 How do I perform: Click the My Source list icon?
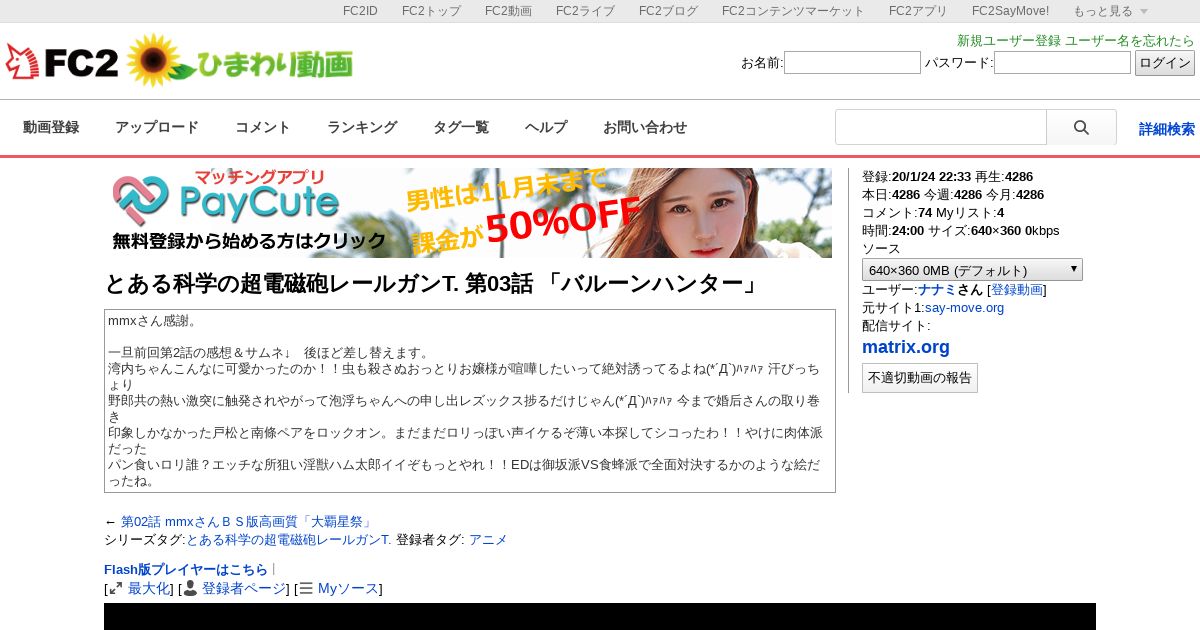(x=306, y=589)
